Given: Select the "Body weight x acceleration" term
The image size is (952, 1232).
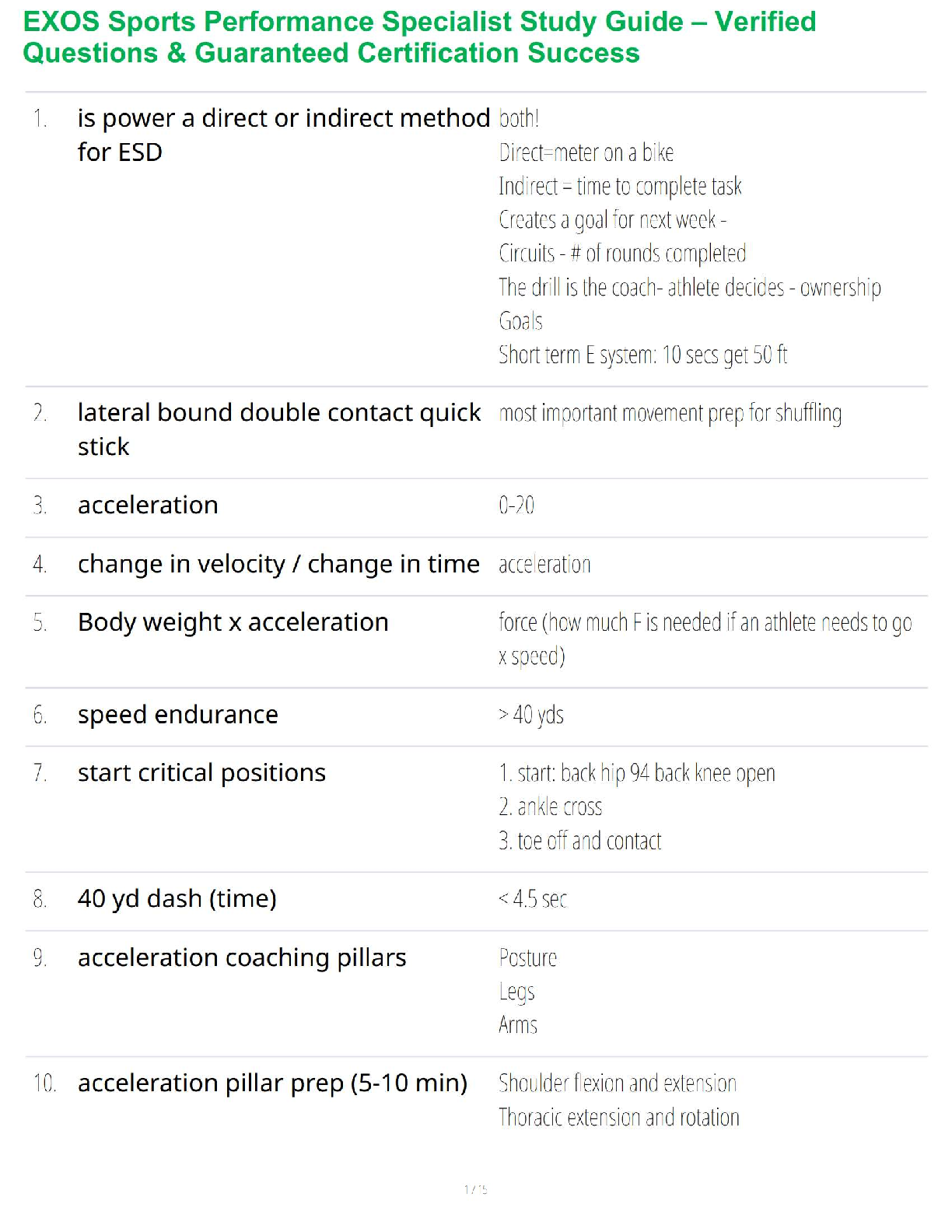Looking at the screenshot, I should click(233, 622).
